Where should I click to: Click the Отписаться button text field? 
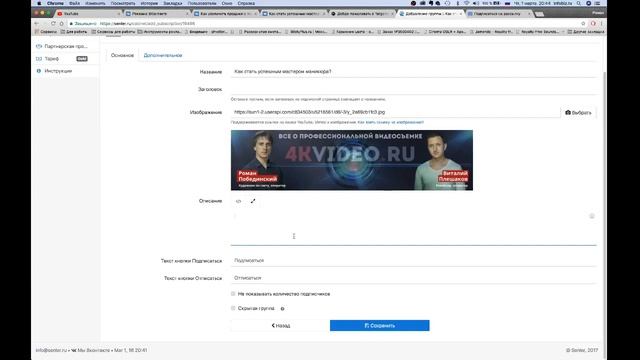pos(413,278)
